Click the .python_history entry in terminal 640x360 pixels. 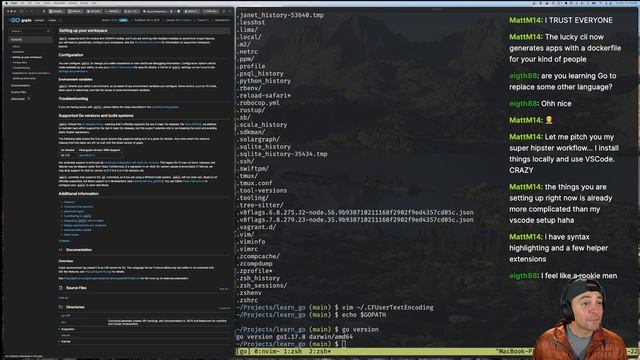click(263, 81)
